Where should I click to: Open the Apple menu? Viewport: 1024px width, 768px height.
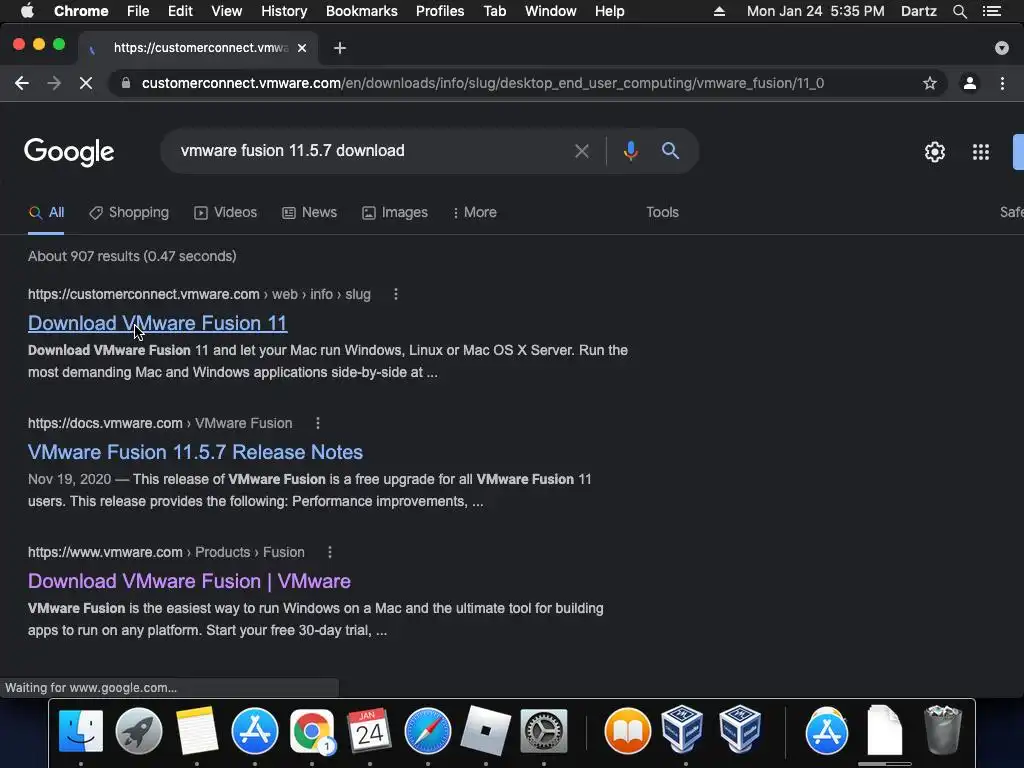pos(27,11)
